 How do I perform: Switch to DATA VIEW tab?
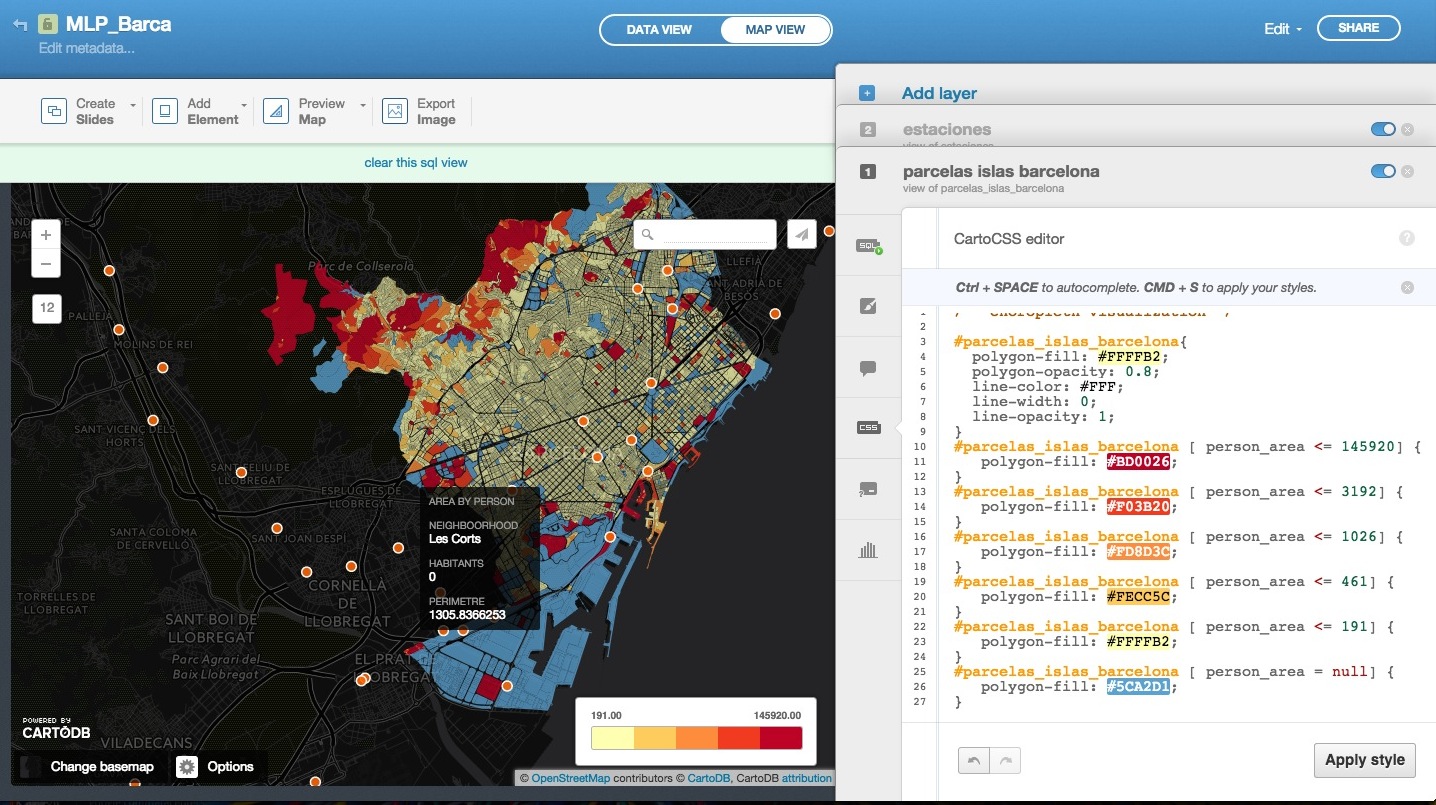[659, 29]
